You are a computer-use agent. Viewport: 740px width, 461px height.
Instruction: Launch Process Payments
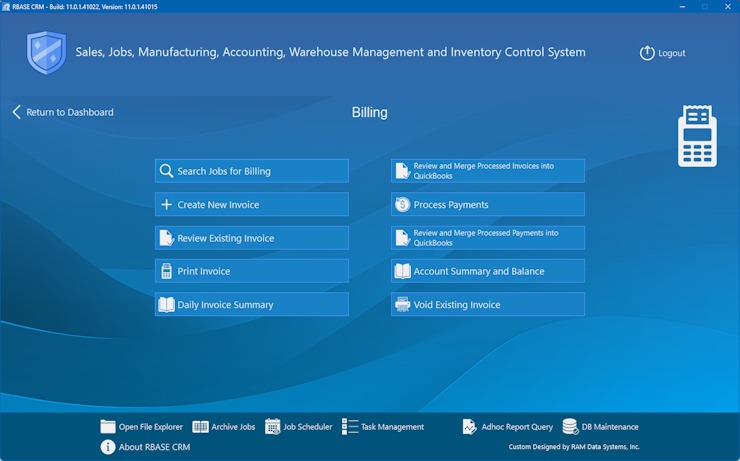click(488, 204)
